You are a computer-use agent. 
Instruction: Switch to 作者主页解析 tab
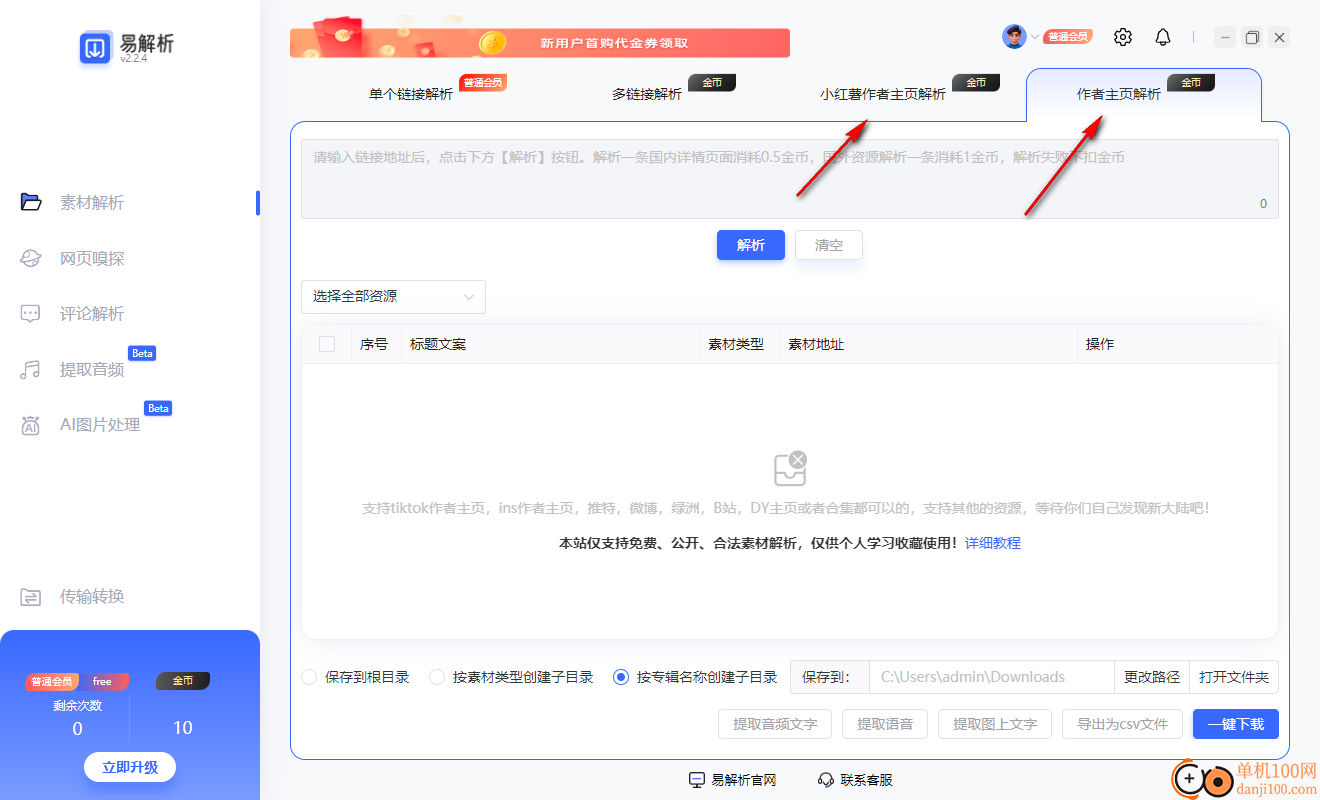tap(1119, 94)
